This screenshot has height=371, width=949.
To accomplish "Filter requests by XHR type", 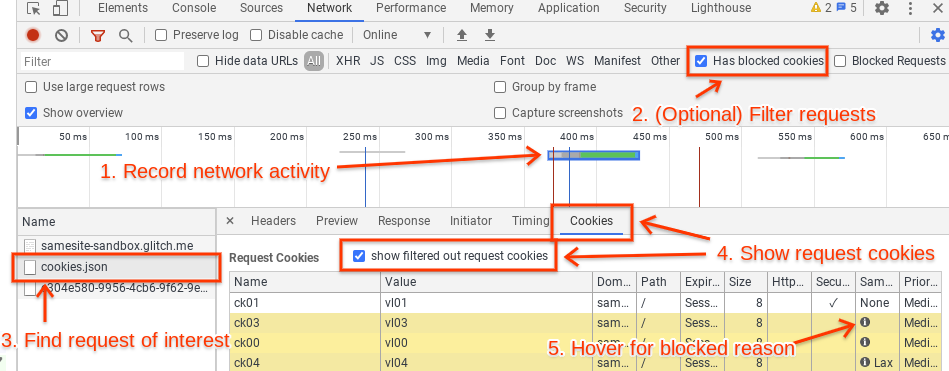I will pos(348,61).
